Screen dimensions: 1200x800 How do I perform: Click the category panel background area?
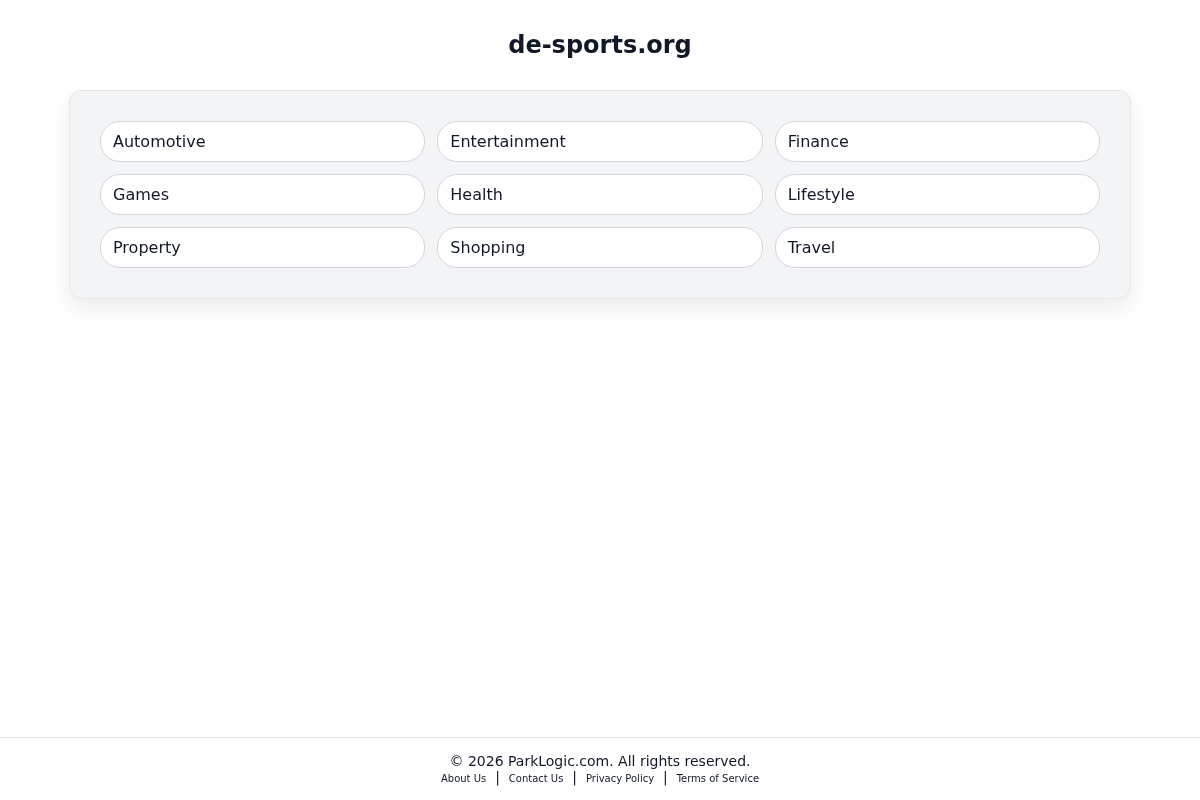(x=600, y=285)
